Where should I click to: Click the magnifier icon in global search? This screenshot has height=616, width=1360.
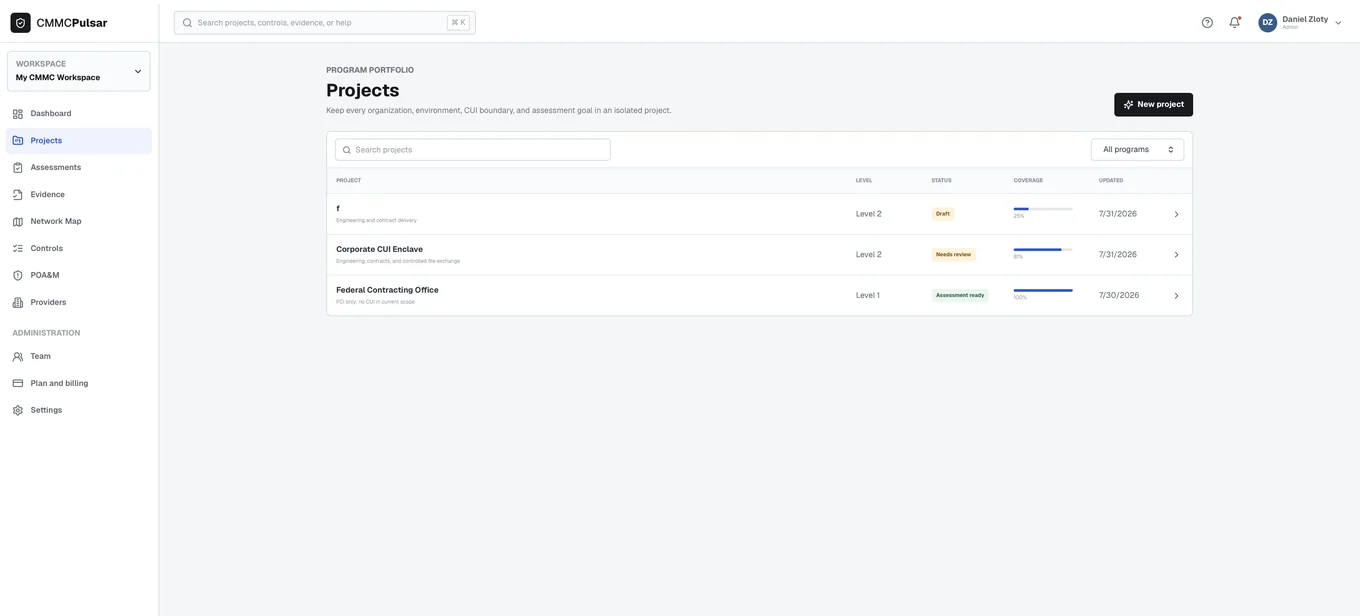[x=187, y=23]
